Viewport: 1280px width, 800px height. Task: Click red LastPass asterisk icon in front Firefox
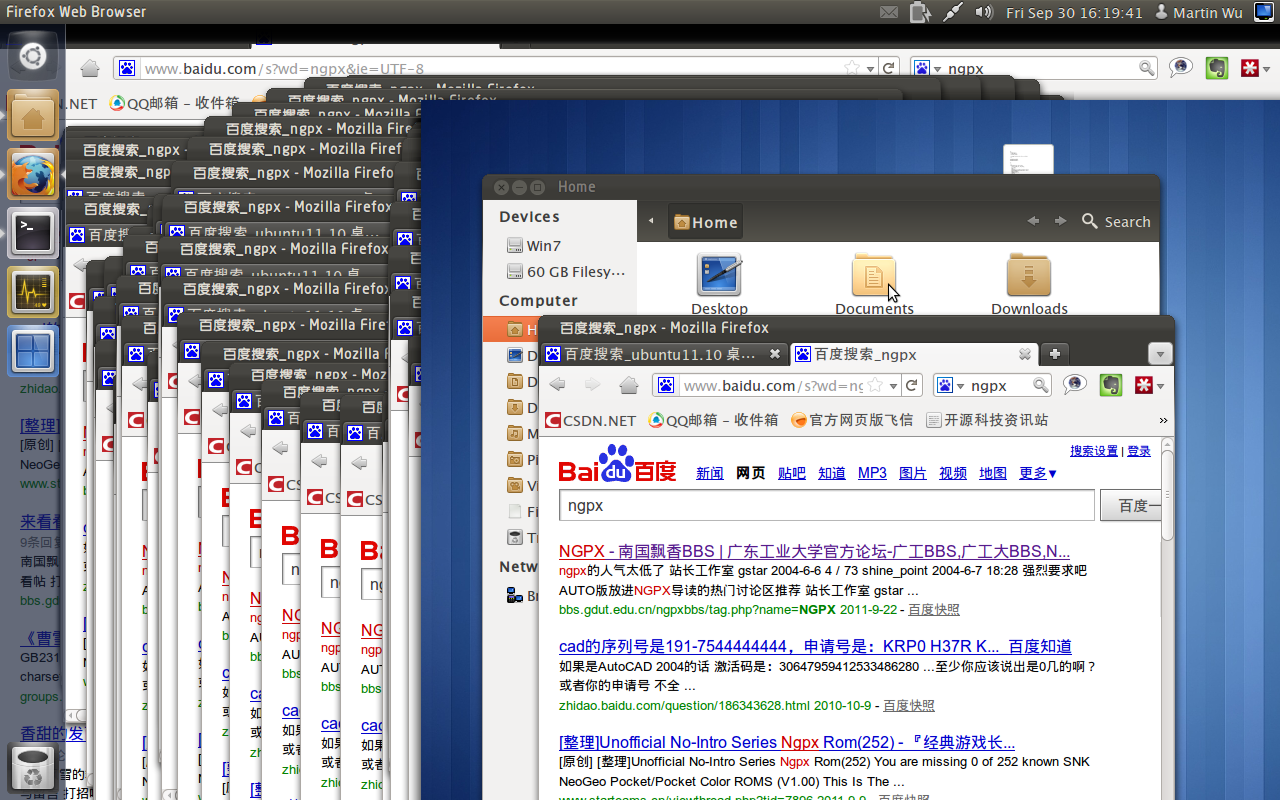[1143, 385]
